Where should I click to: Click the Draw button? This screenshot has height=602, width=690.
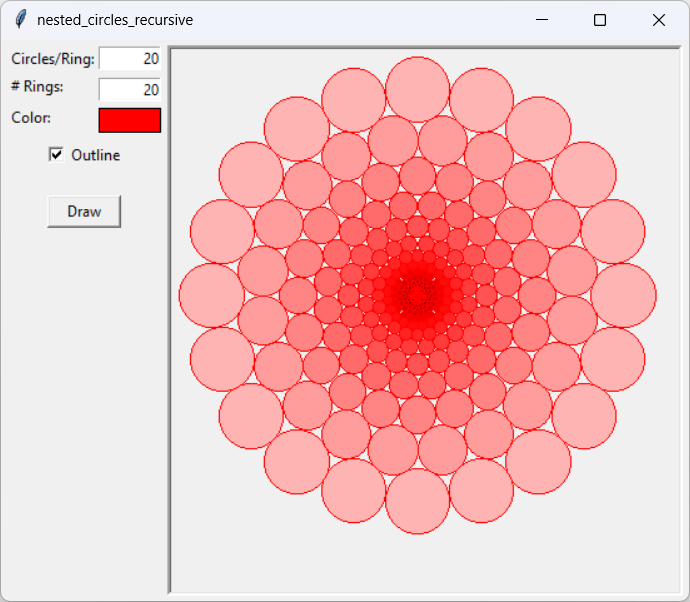(84, 212)
